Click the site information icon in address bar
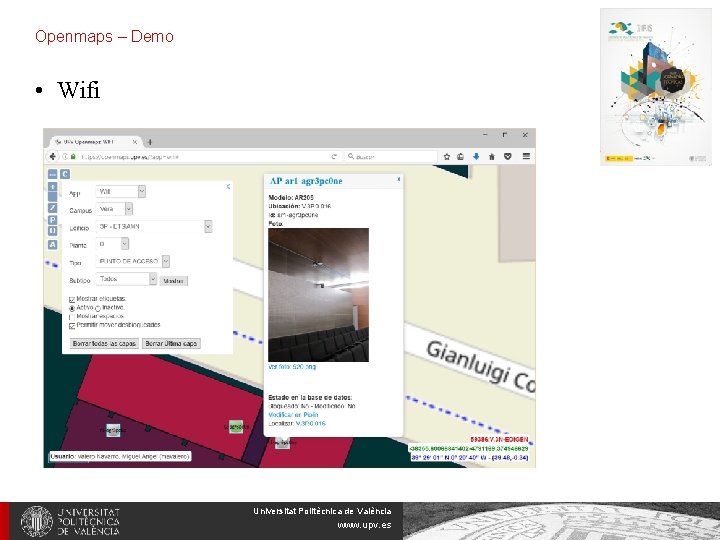The width and height of the screenshot is (720, 540). [65, 157]
